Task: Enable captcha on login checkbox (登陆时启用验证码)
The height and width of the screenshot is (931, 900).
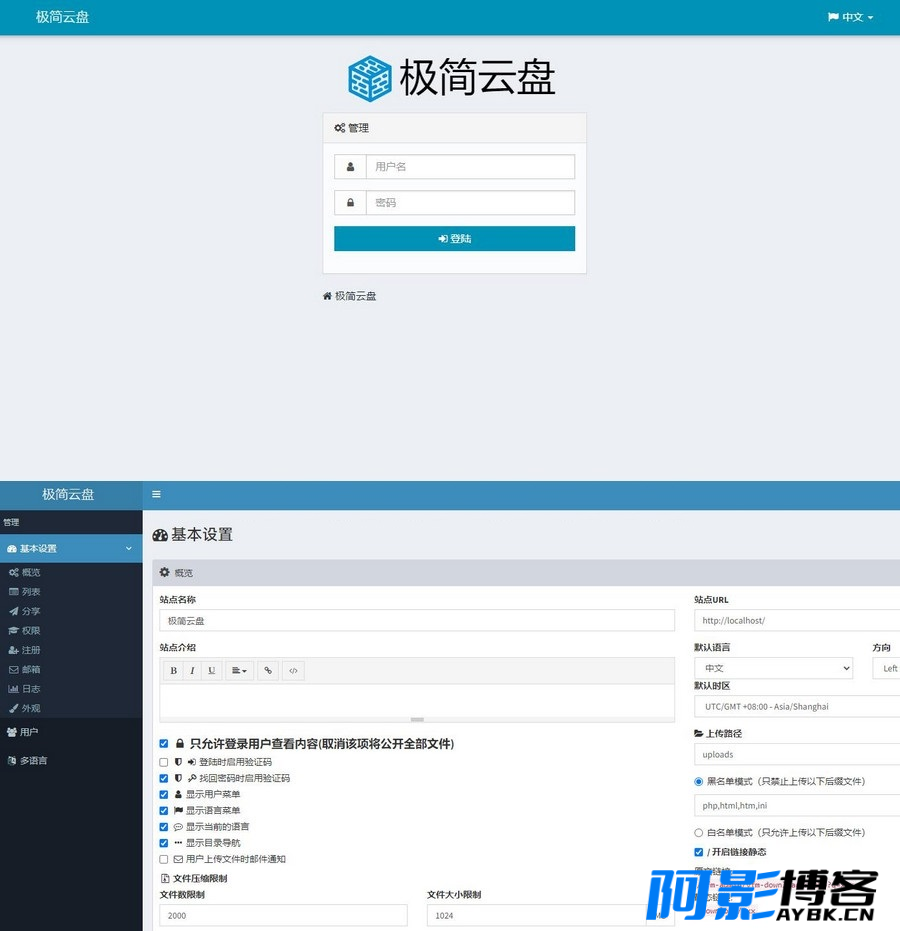Action: tap(164, 762)
